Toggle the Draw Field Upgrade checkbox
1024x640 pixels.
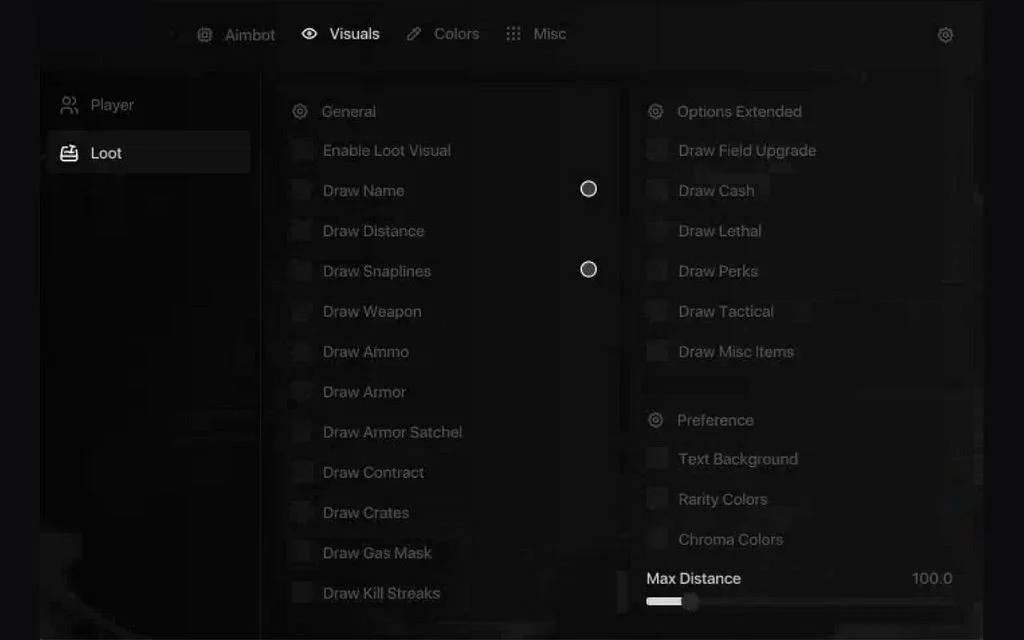657,150
